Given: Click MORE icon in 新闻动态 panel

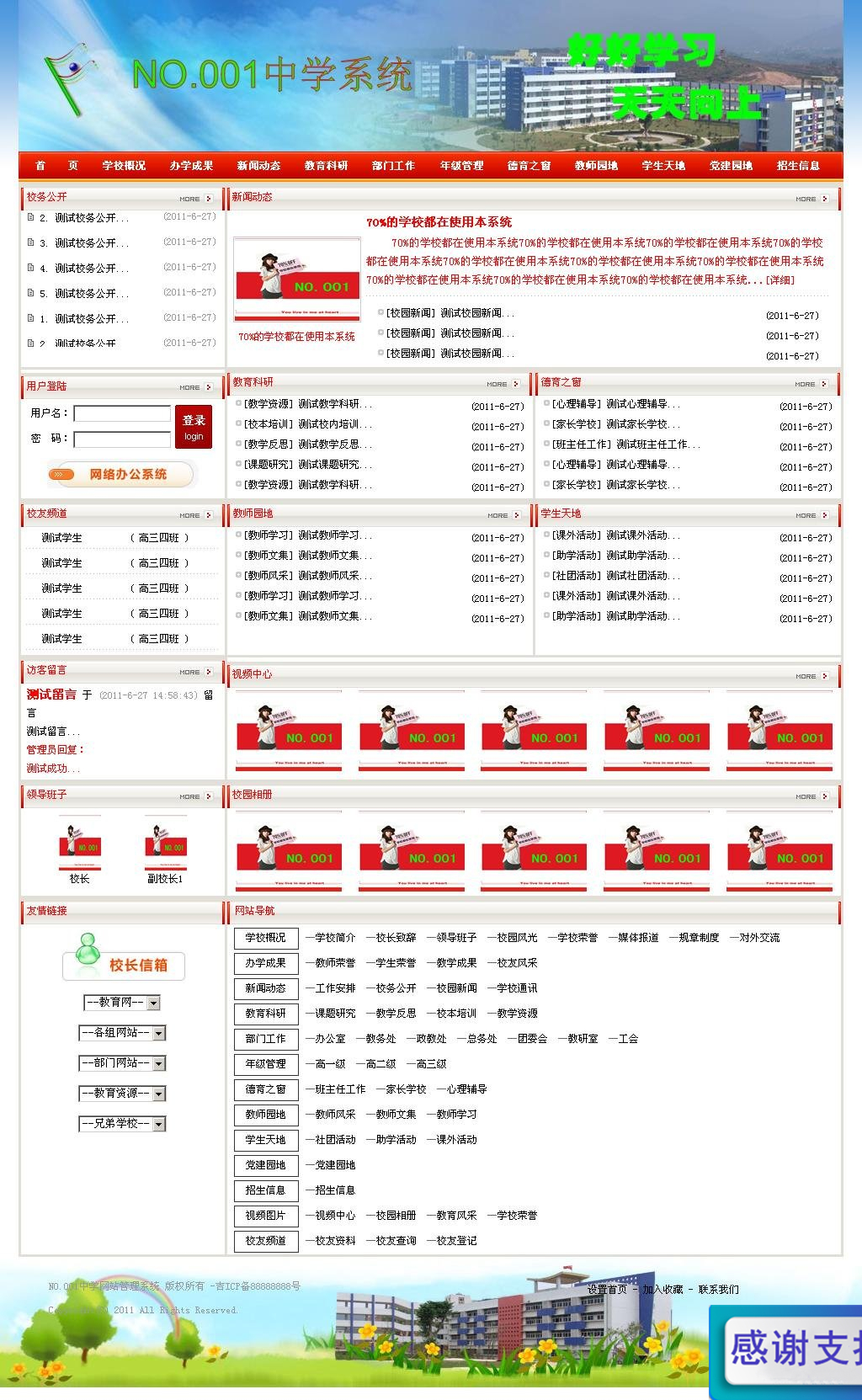Looking at the screenshot, I should click(x=812, y=199).
